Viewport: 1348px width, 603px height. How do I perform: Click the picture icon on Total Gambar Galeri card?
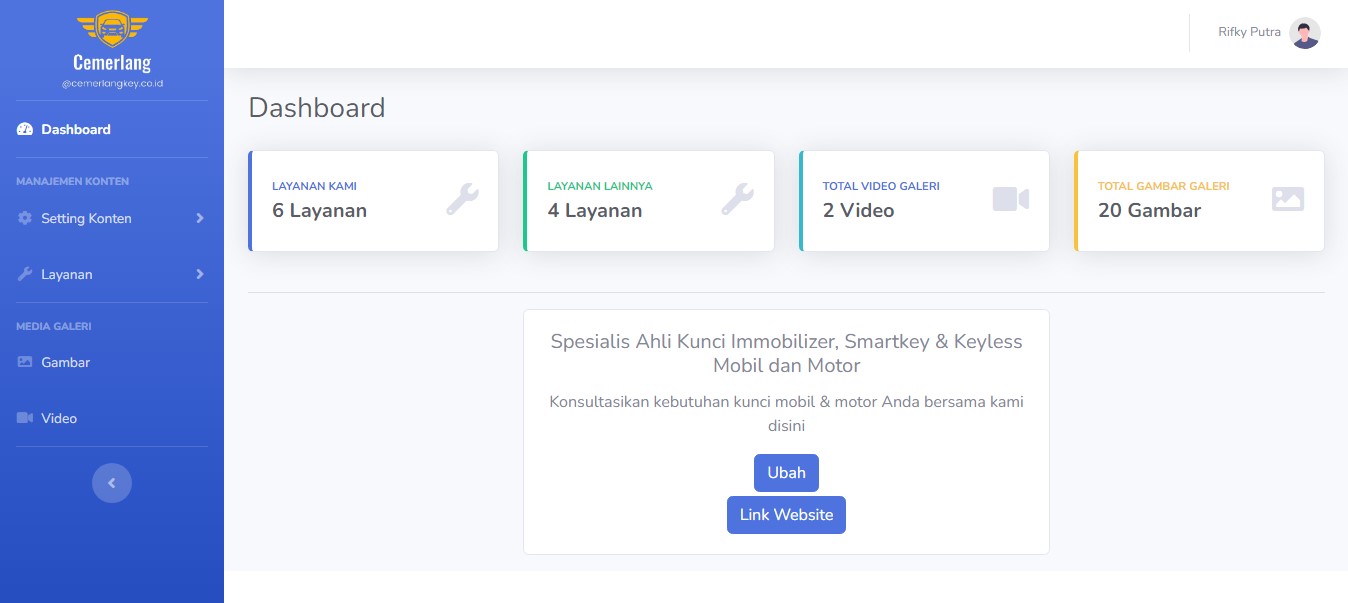[x=1287, y=199]
